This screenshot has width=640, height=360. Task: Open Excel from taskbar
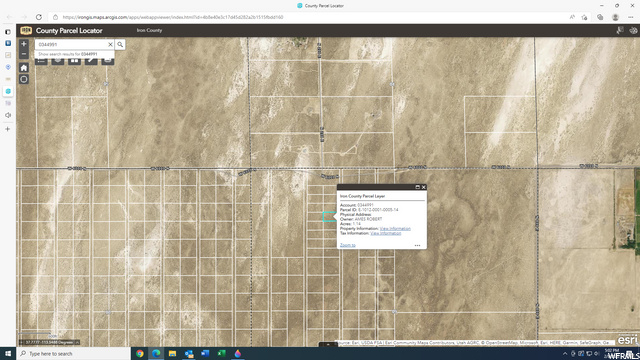click(221, 353)
